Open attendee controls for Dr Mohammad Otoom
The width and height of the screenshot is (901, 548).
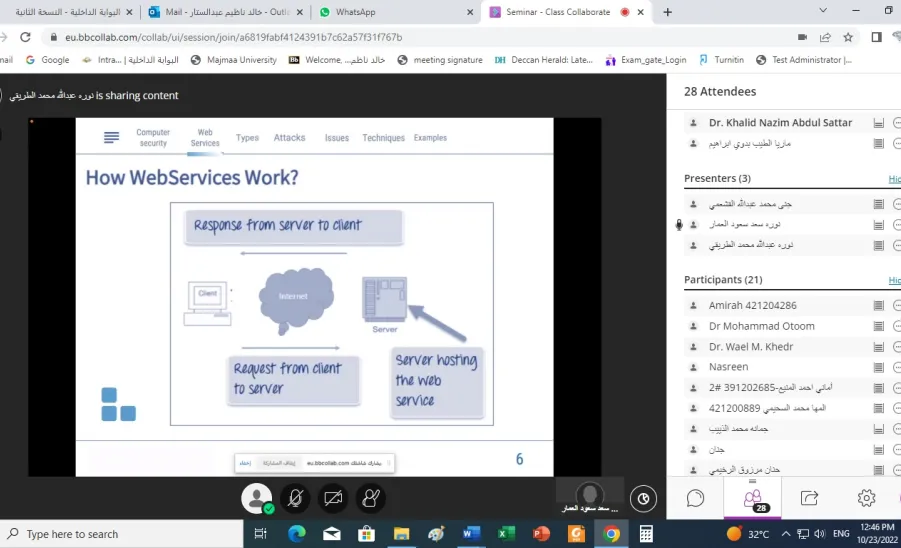(897, 326)
